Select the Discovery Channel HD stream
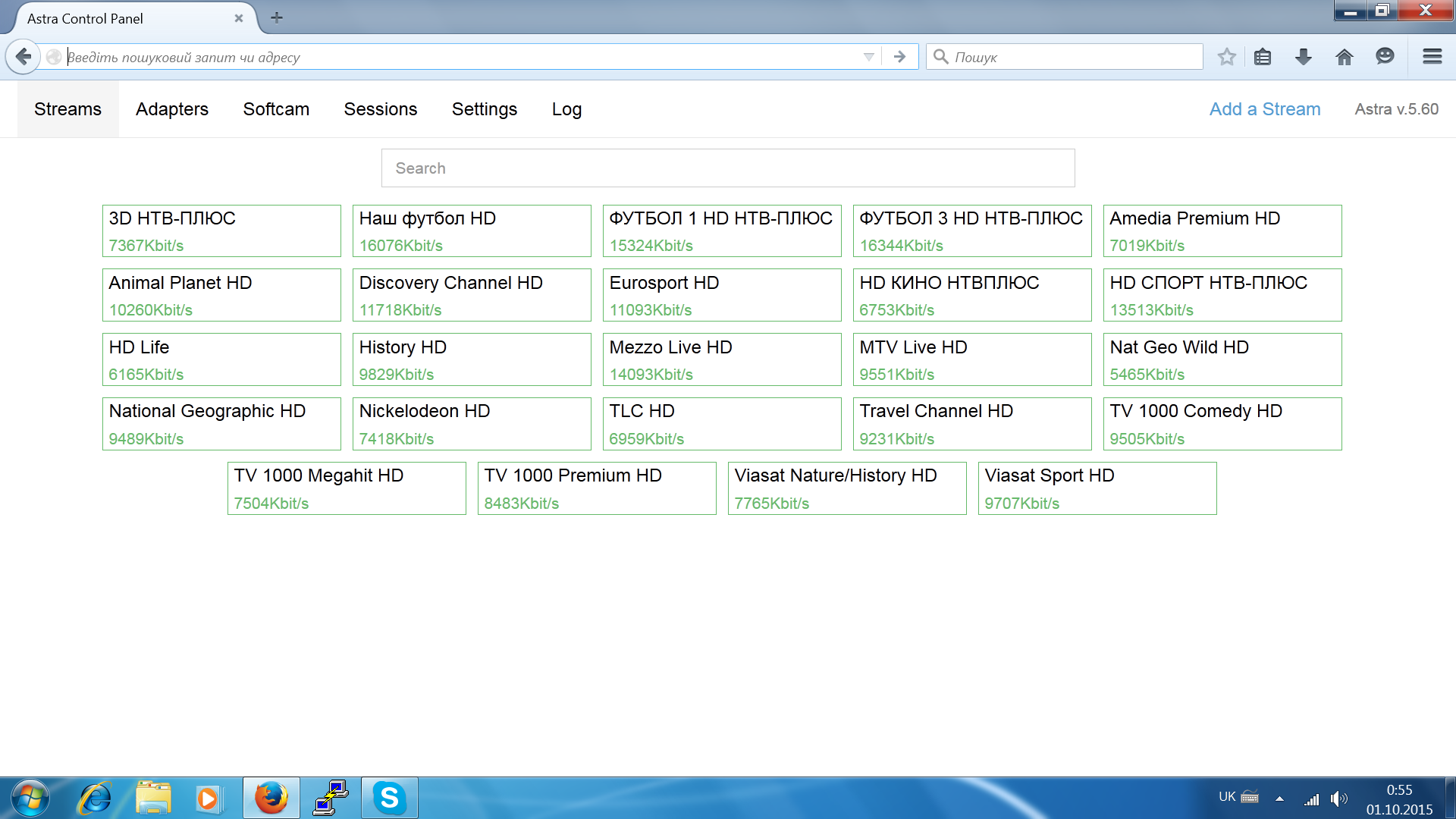This screenshot has height=819, width=1456. pyautogui.click(x=472, y=295)
